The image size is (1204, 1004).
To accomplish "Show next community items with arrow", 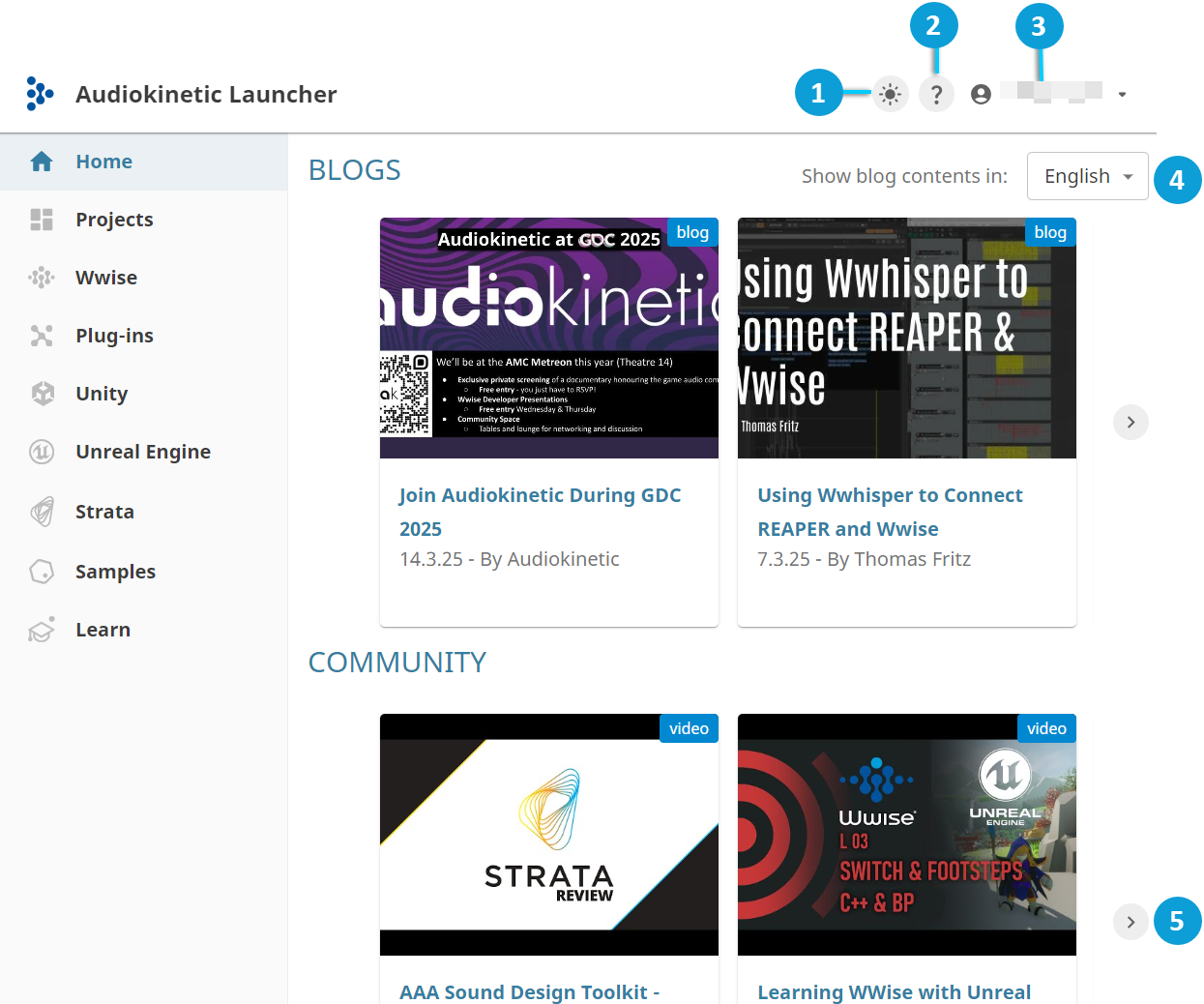I will (1131, 922).
